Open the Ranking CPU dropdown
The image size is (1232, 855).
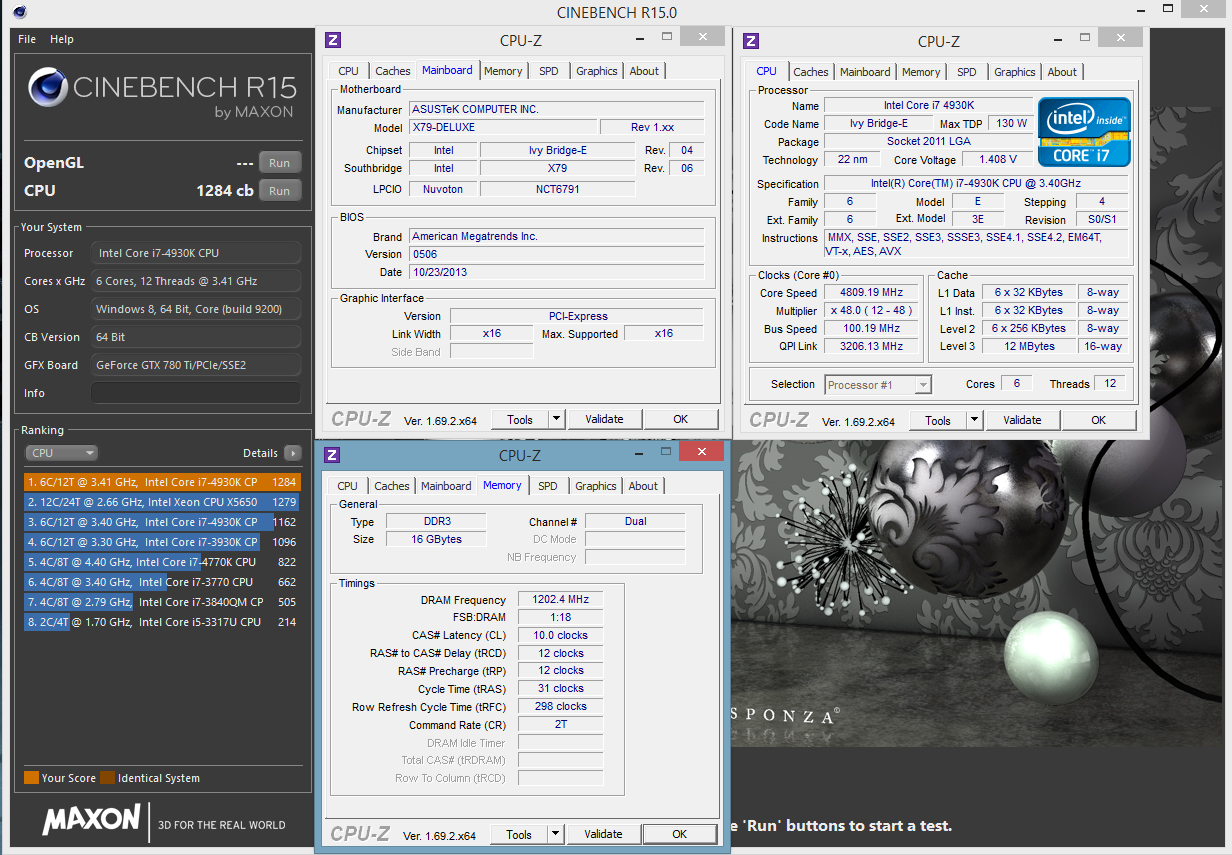point(62,453)
